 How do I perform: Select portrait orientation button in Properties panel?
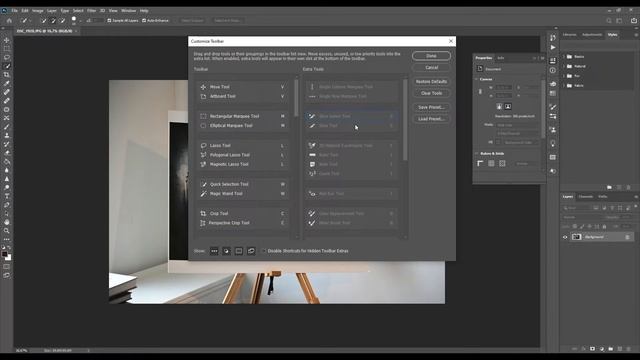pyautogui.click(x=499, y=107)
